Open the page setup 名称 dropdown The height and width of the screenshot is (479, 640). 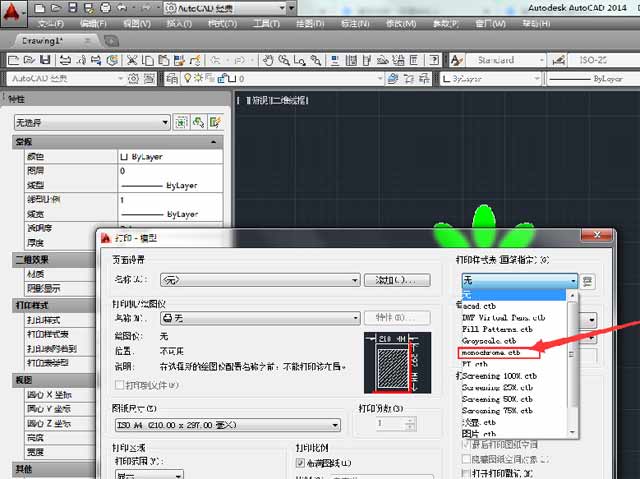[260, 280]
